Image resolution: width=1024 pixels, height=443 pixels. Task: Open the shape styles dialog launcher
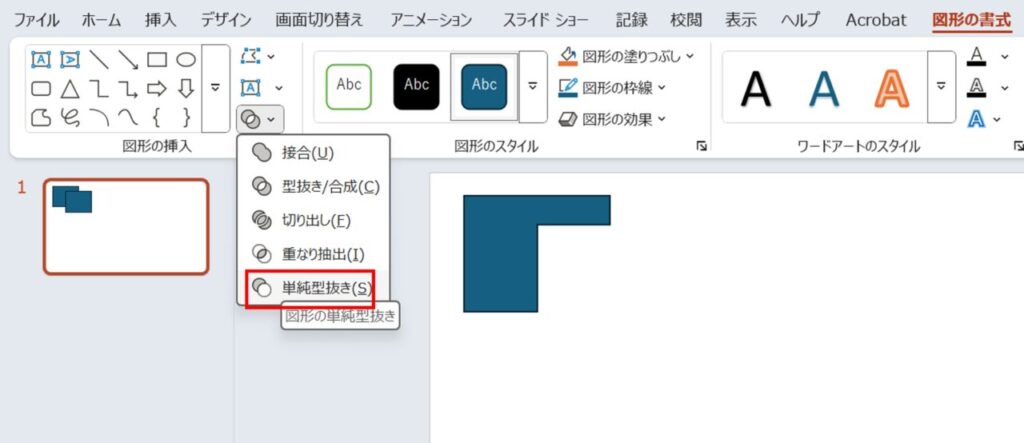[x=701, y=147]
